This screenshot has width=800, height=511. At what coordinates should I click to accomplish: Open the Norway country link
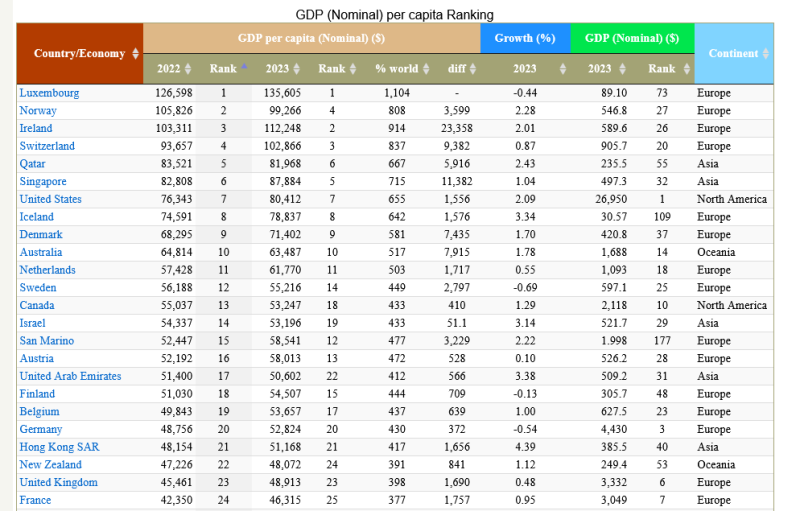[x=38, y=111]
